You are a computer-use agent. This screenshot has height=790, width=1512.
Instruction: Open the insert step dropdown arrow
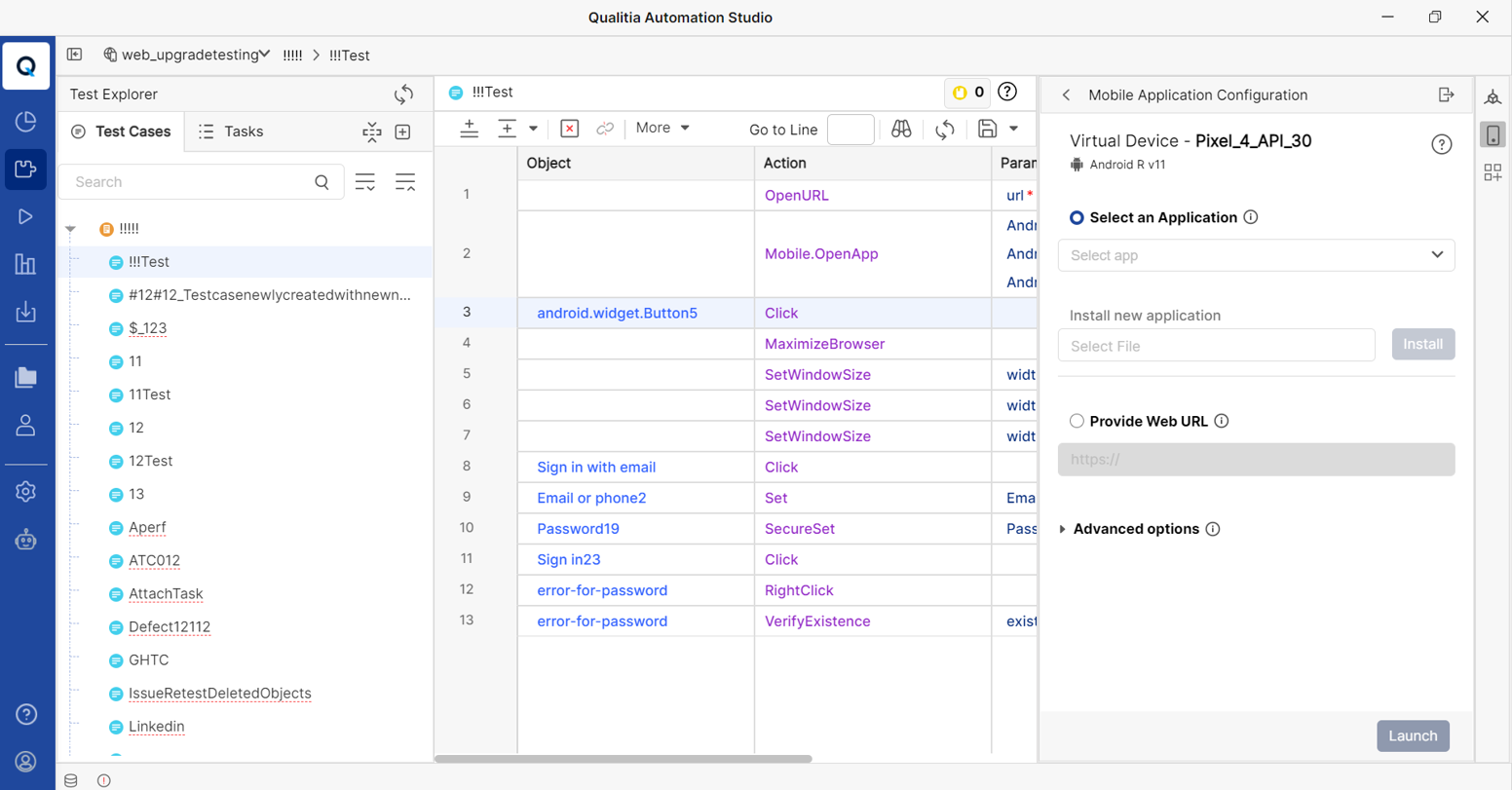pos(533,129)
